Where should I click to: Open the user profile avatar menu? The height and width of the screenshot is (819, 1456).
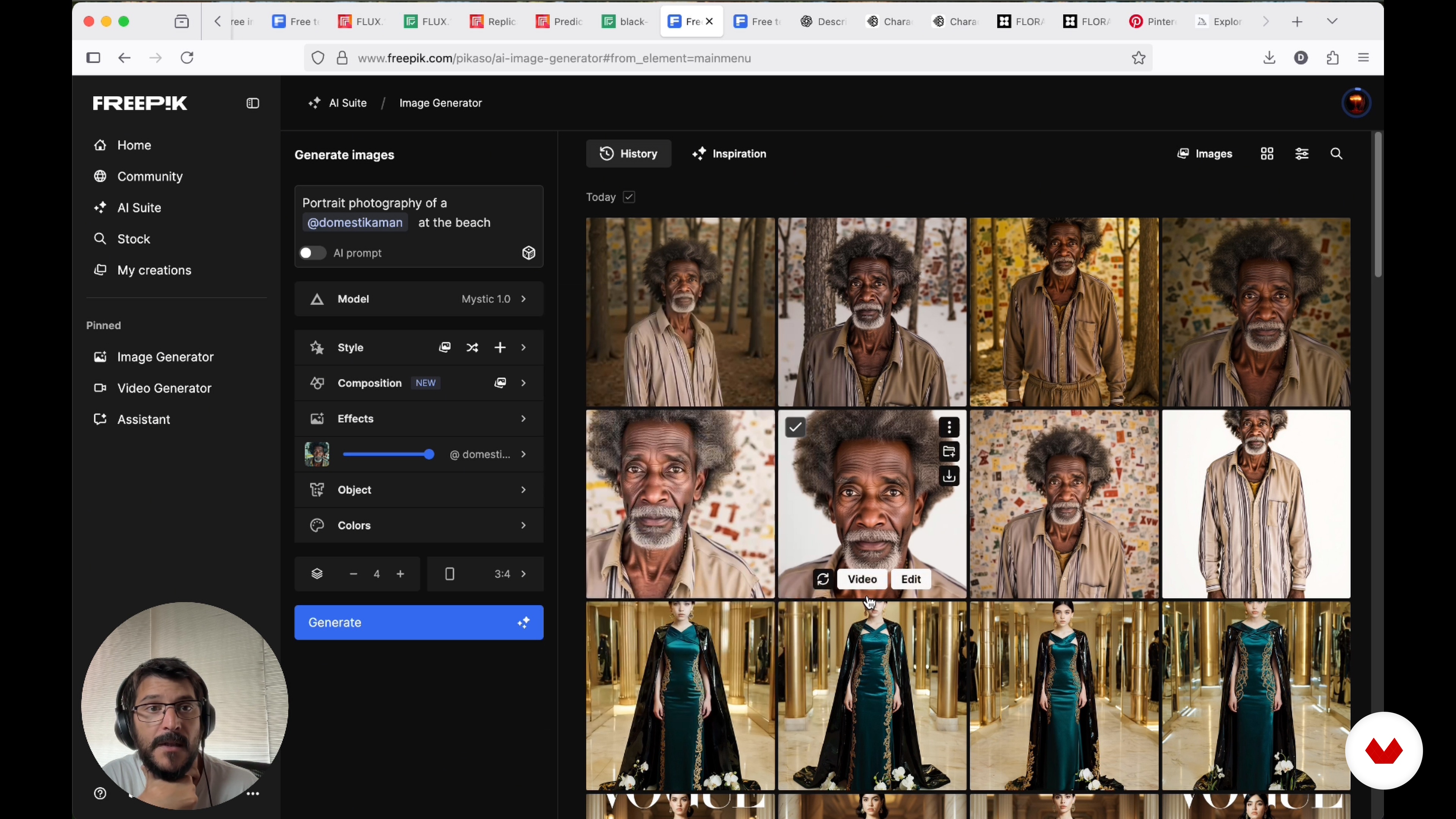[1356, 103]
